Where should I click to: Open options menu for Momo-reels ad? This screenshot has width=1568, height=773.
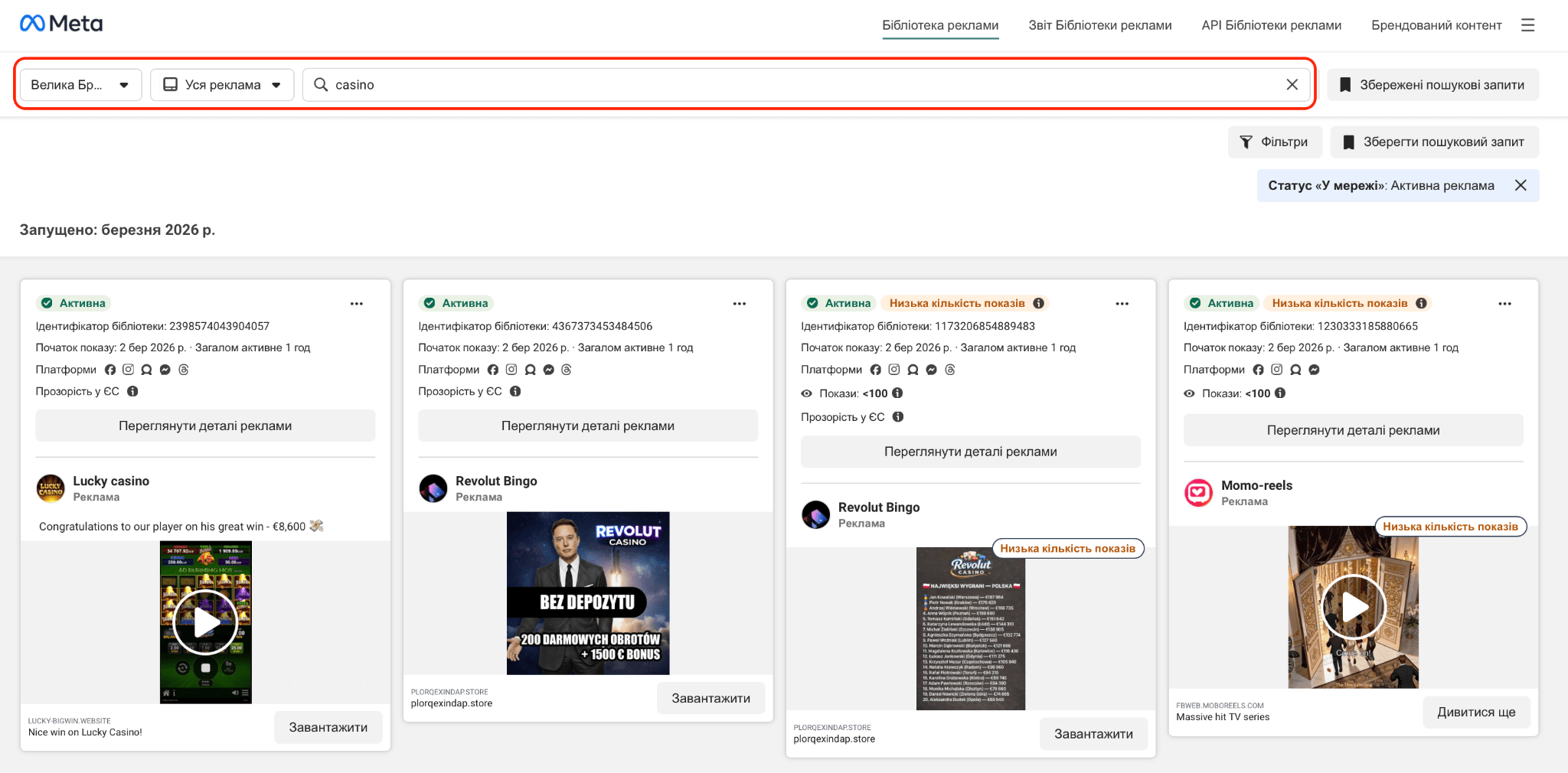click(x=1505, y=304)
